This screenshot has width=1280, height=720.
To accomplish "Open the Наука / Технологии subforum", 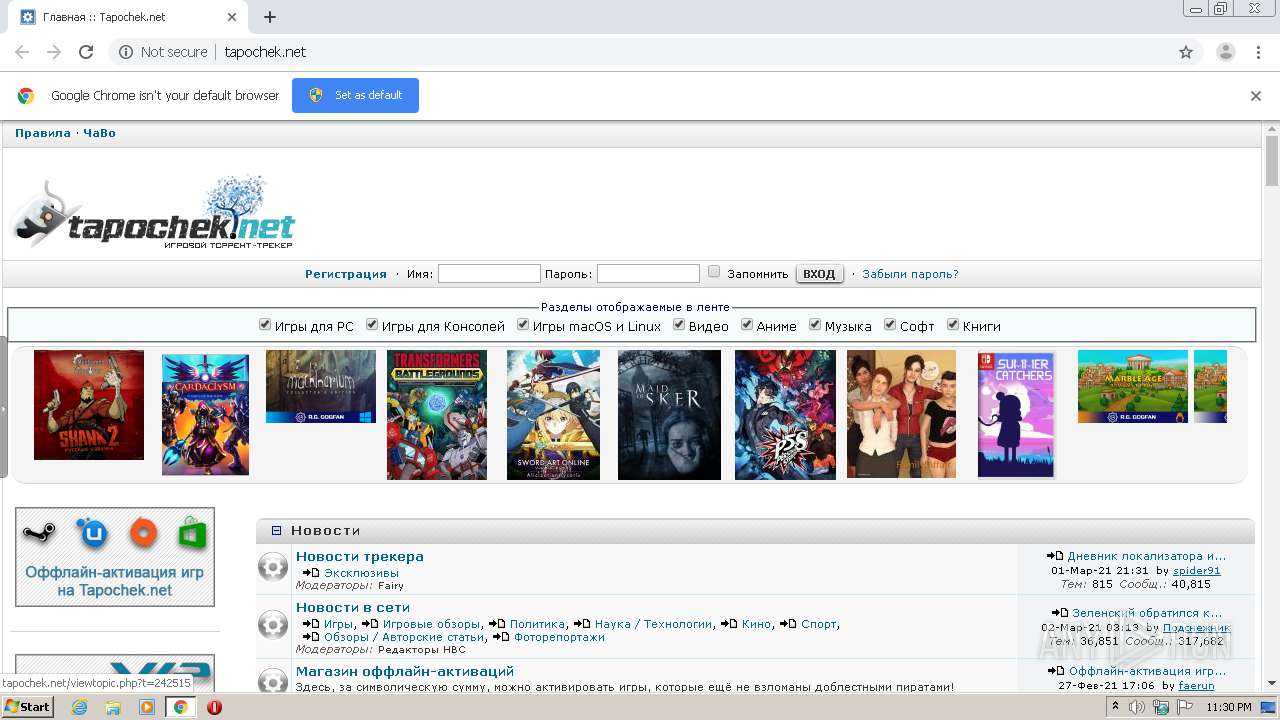I will (x=653, y=624).
